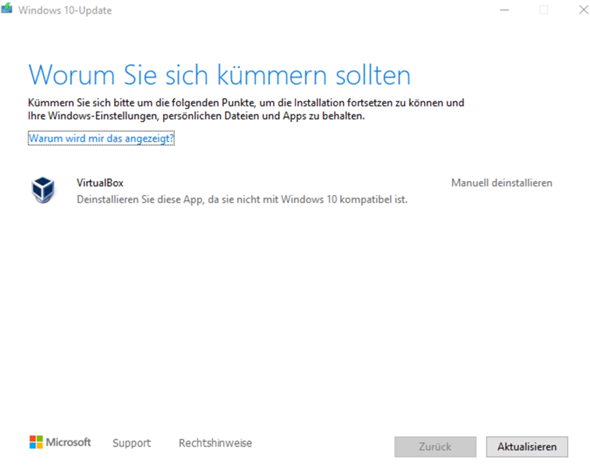
Task: Click the Windows 10-Update title bar icon
Action: [6, 8]
